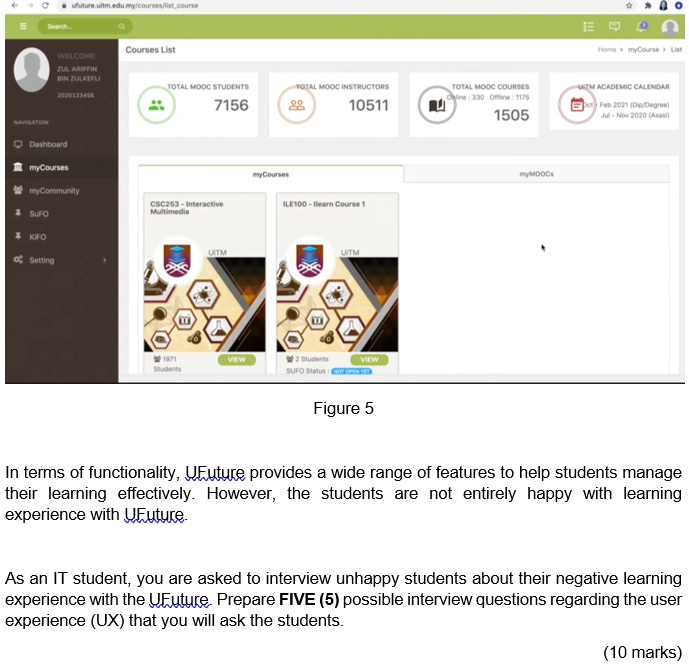Open the task list icon in header

coord(588,27)
